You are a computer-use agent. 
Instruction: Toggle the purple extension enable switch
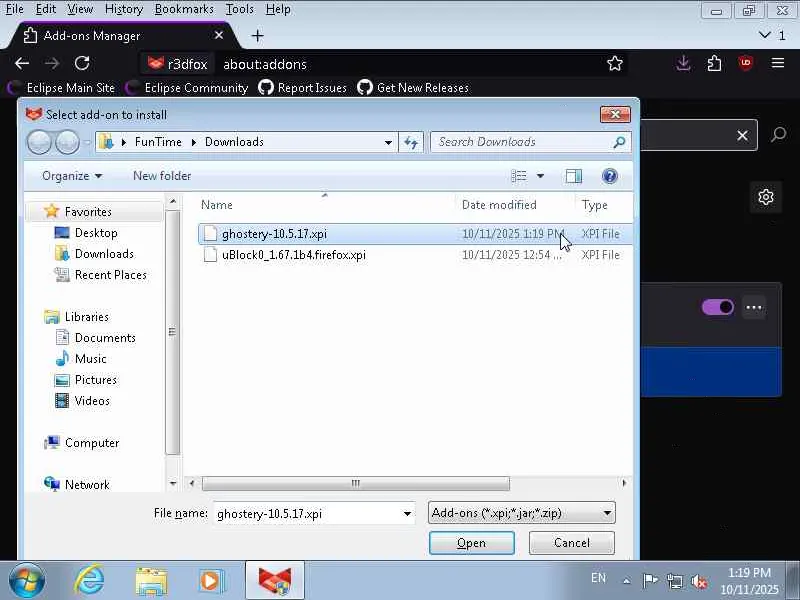[x=717, y=307]
